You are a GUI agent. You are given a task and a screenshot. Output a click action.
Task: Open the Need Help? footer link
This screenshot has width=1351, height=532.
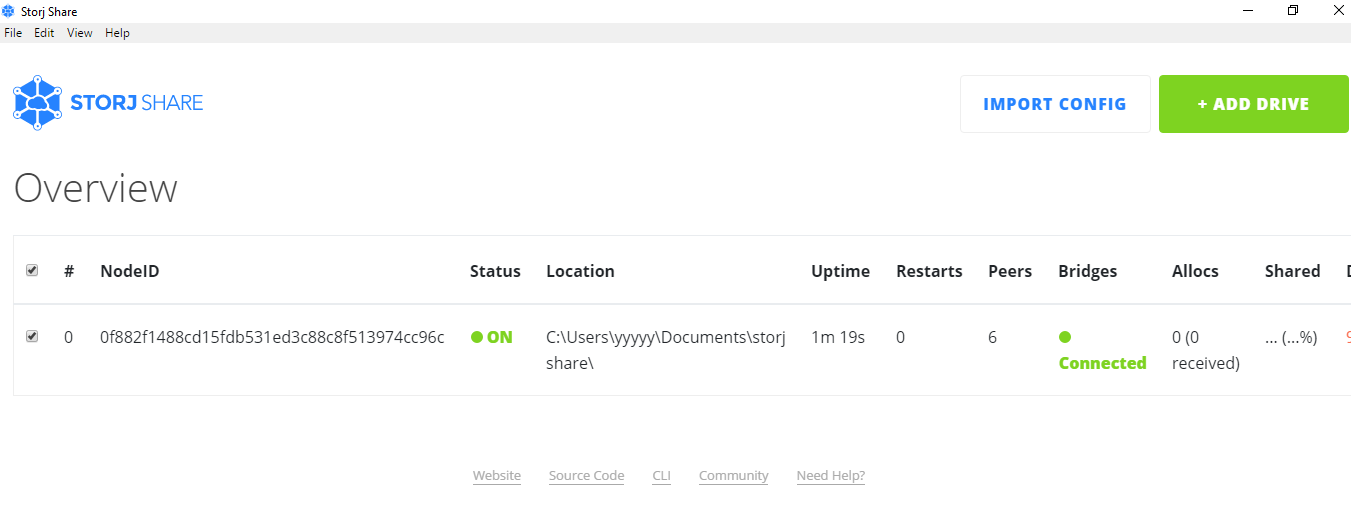(x=831, y=476)
